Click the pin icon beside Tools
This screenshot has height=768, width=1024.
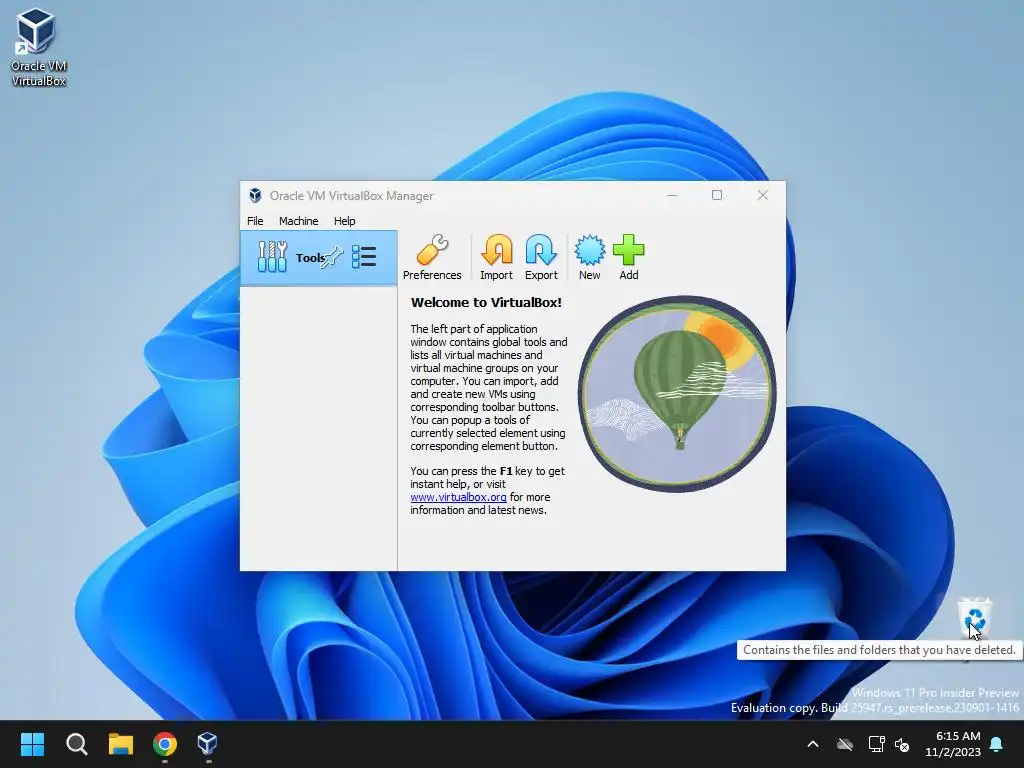click(x=332, y=257)
